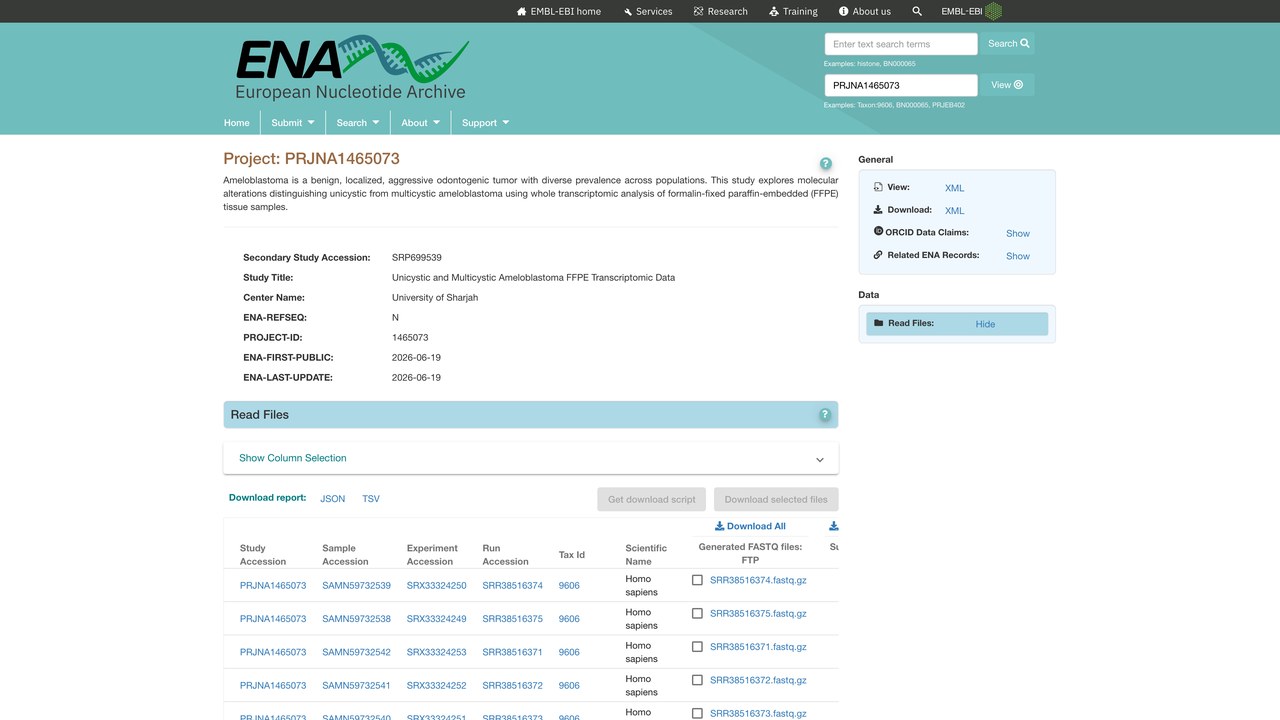1280x720 pixels.
Task: Open About us in the top bar
Action: (x=865, y=12)
